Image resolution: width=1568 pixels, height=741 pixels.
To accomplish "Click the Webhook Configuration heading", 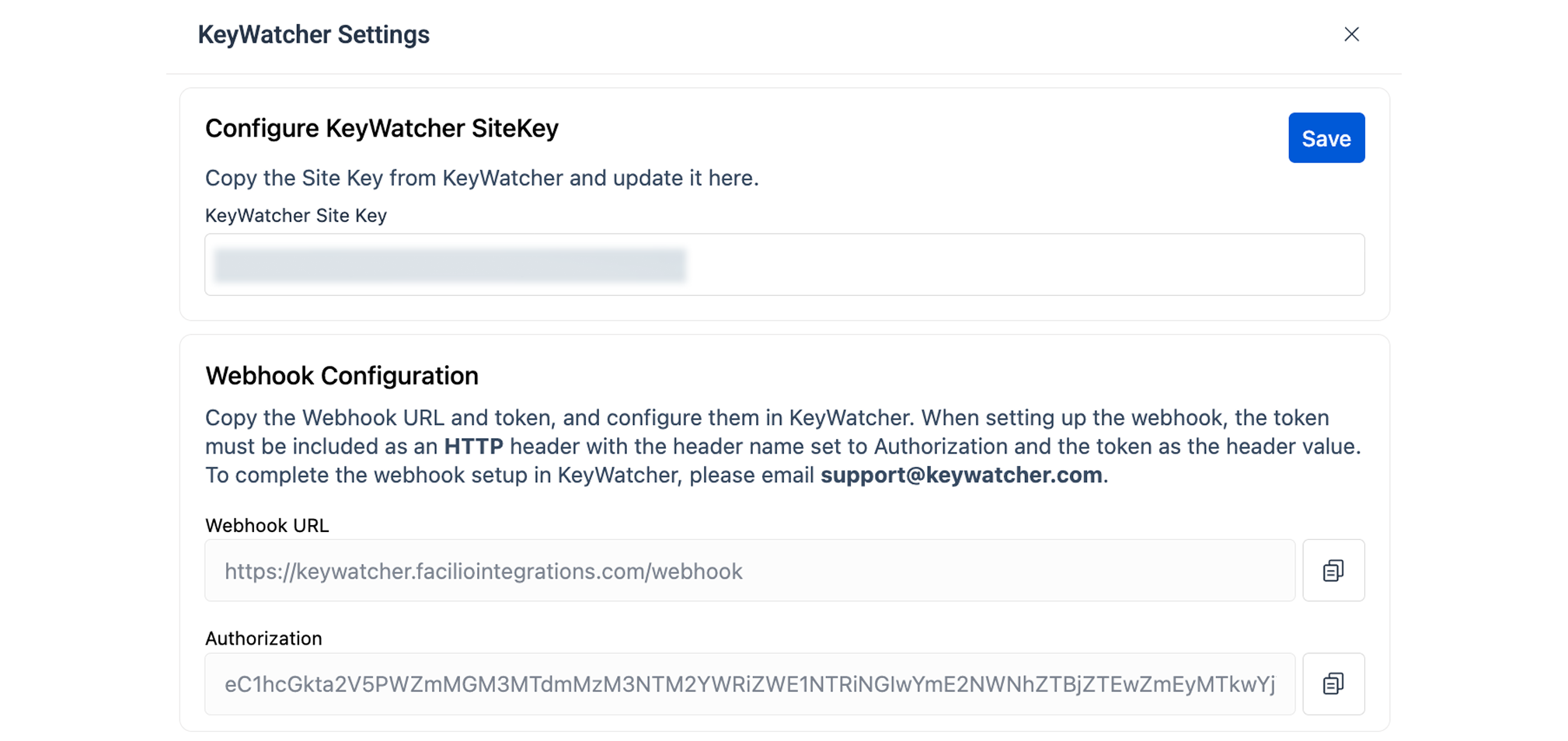I will [x=341, y=376].
